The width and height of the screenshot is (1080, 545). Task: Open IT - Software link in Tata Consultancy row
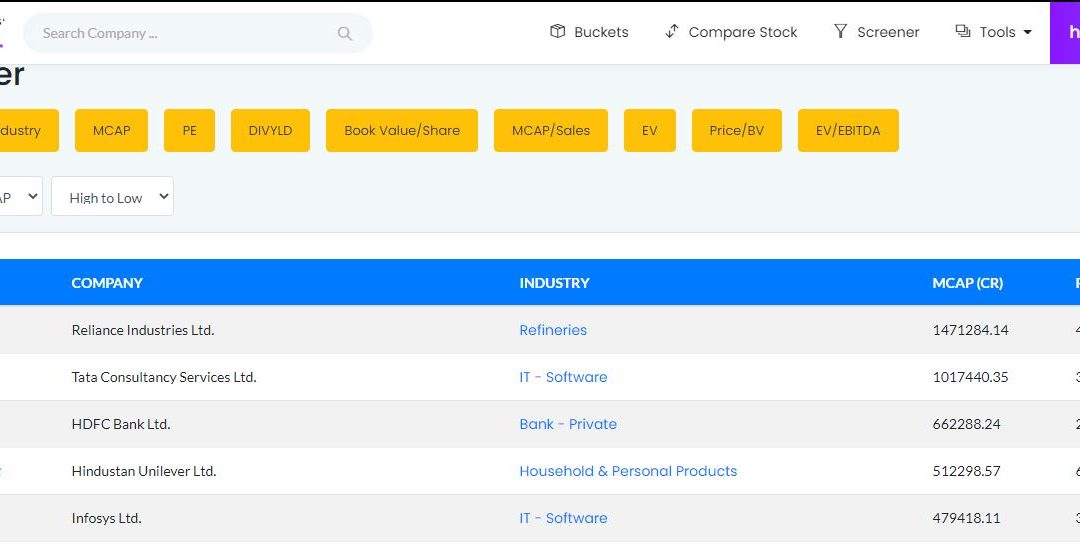(x=563, y=377)
